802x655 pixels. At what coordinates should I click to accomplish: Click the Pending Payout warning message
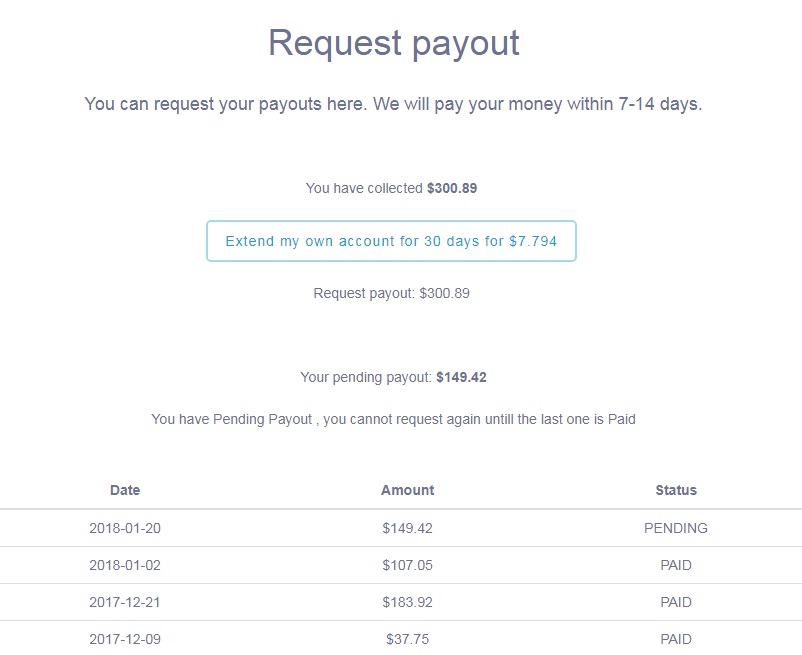(x=393, y=420)
